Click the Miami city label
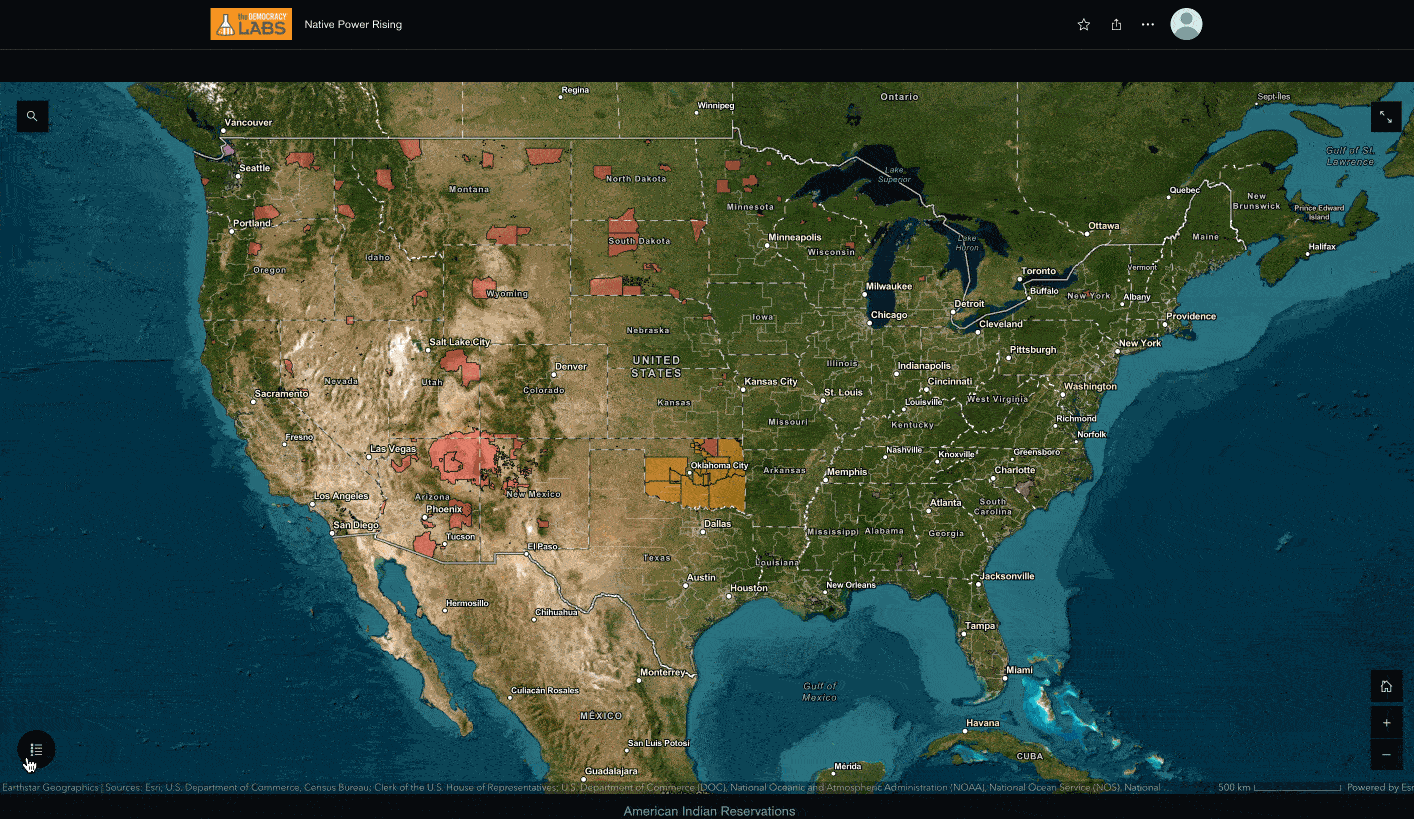Screen dimensions: 1414x819 click(x=1020, y=669)
